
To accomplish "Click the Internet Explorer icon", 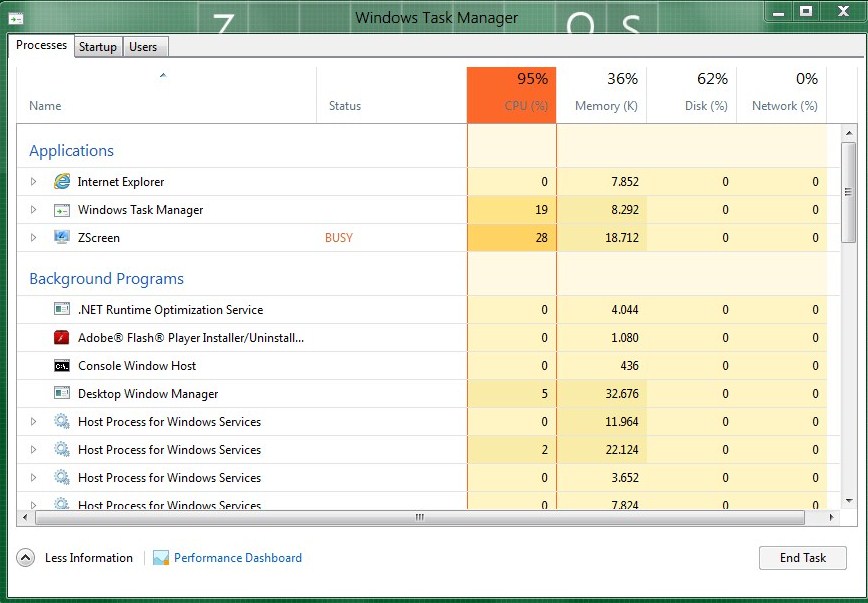I will [62, 181].
